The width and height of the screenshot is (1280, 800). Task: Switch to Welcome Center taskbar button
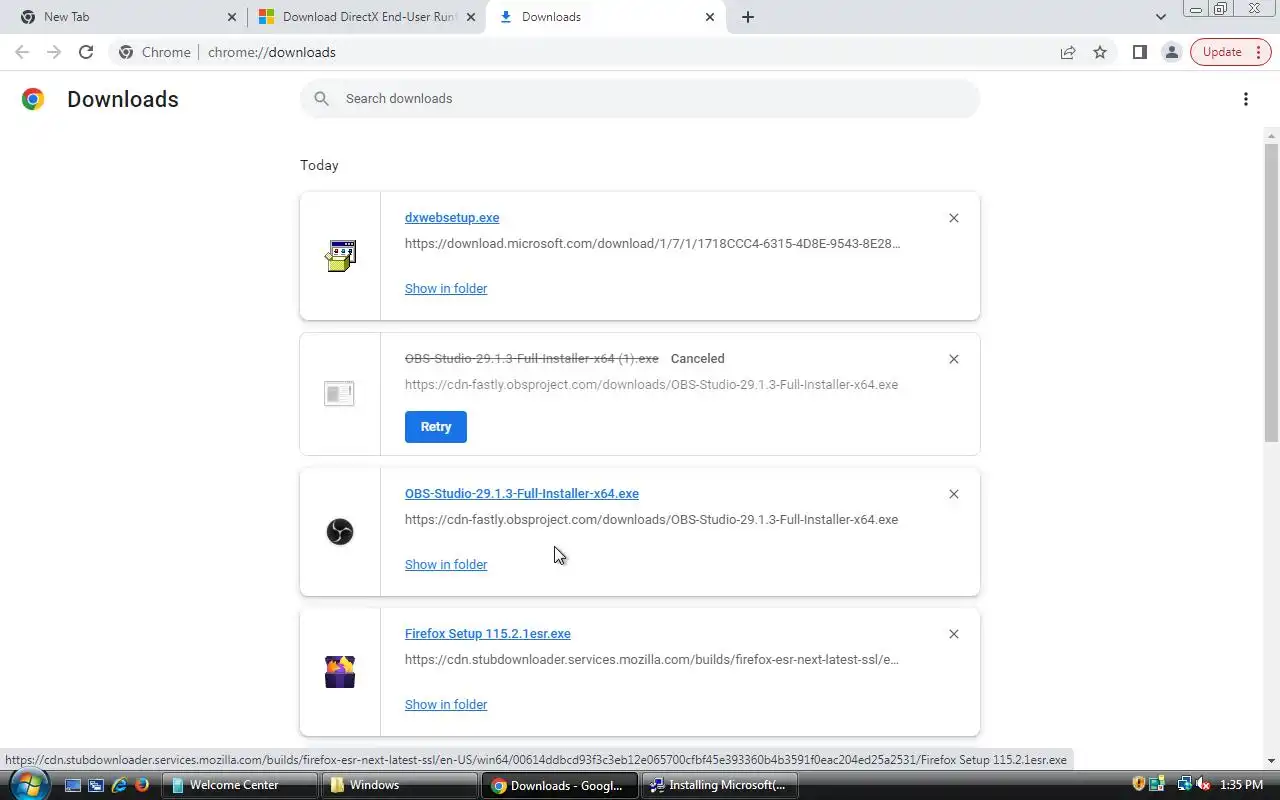[x=239, y=786]
